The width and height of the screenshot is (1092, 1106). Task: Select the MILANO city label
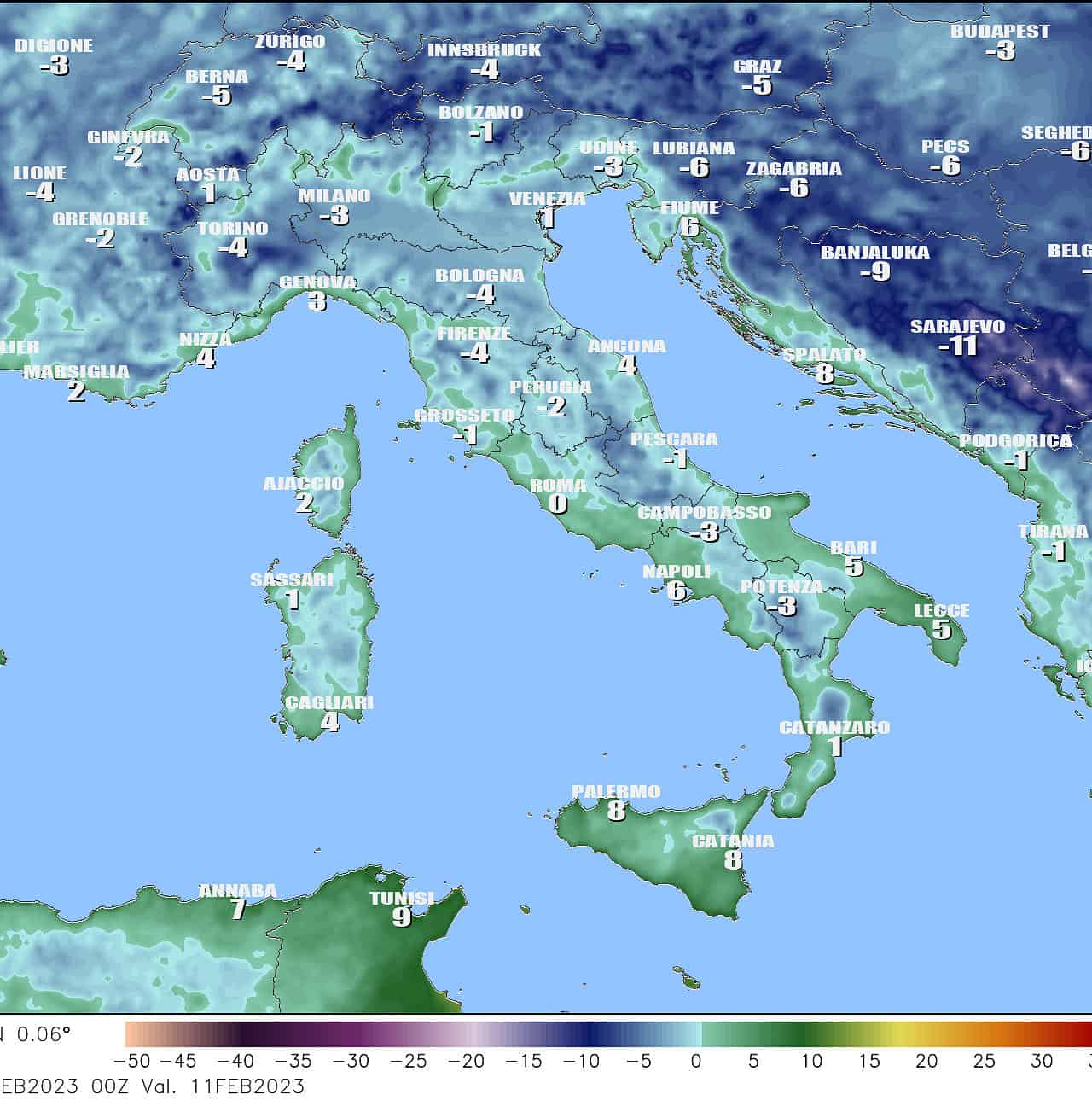click(x=334, y=196)
